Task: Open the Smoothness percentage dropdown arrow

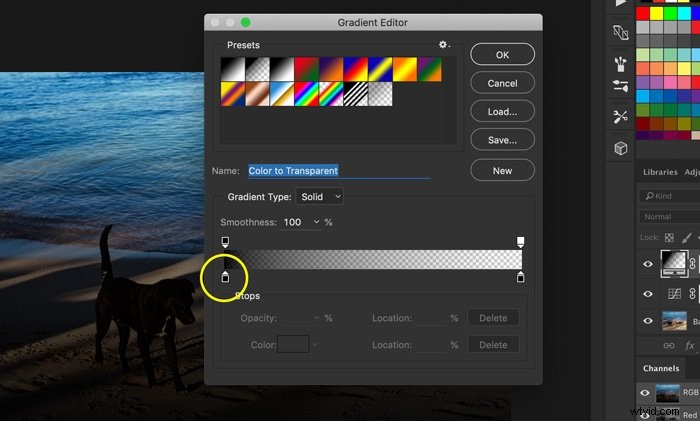Action: (x=317, y=222)
